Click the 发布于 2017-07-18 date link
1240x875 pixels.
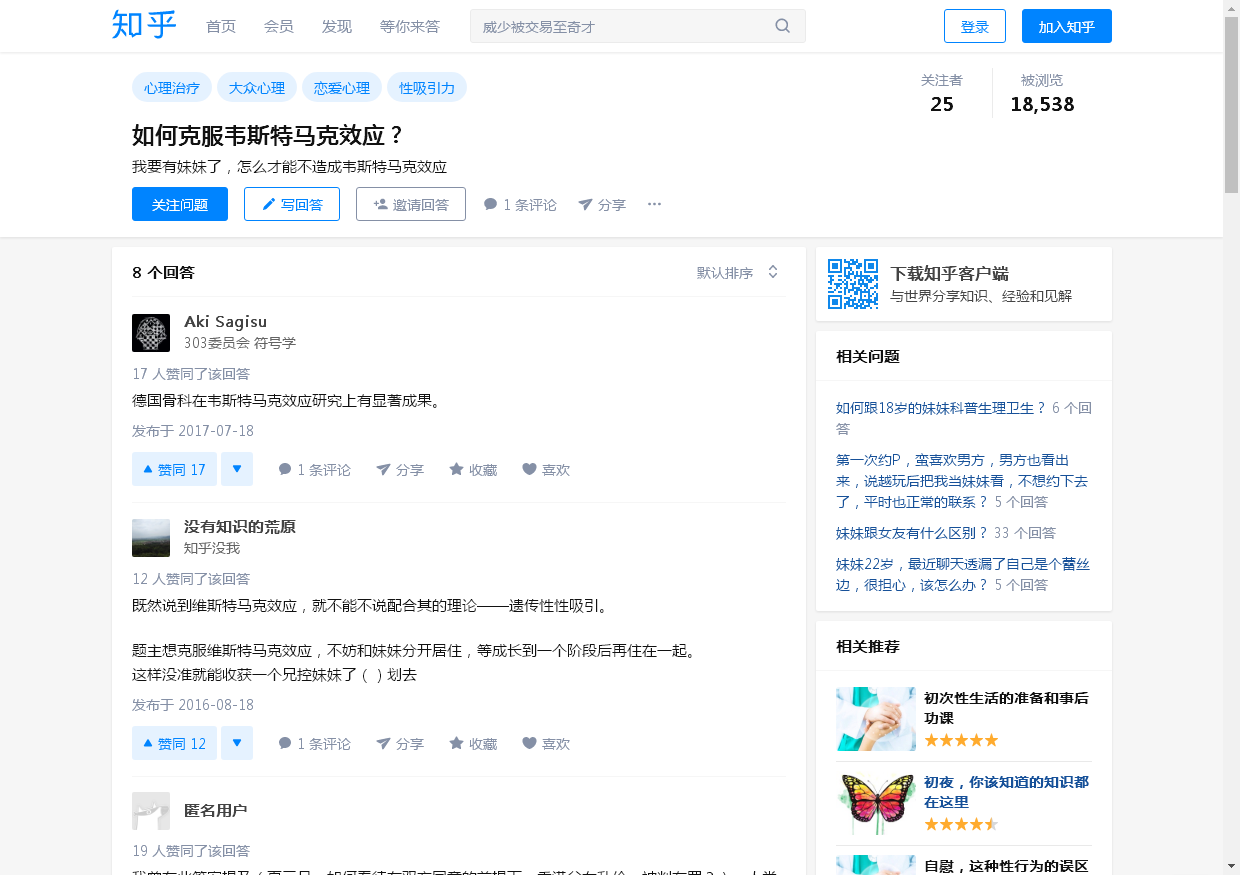[193, 431]
